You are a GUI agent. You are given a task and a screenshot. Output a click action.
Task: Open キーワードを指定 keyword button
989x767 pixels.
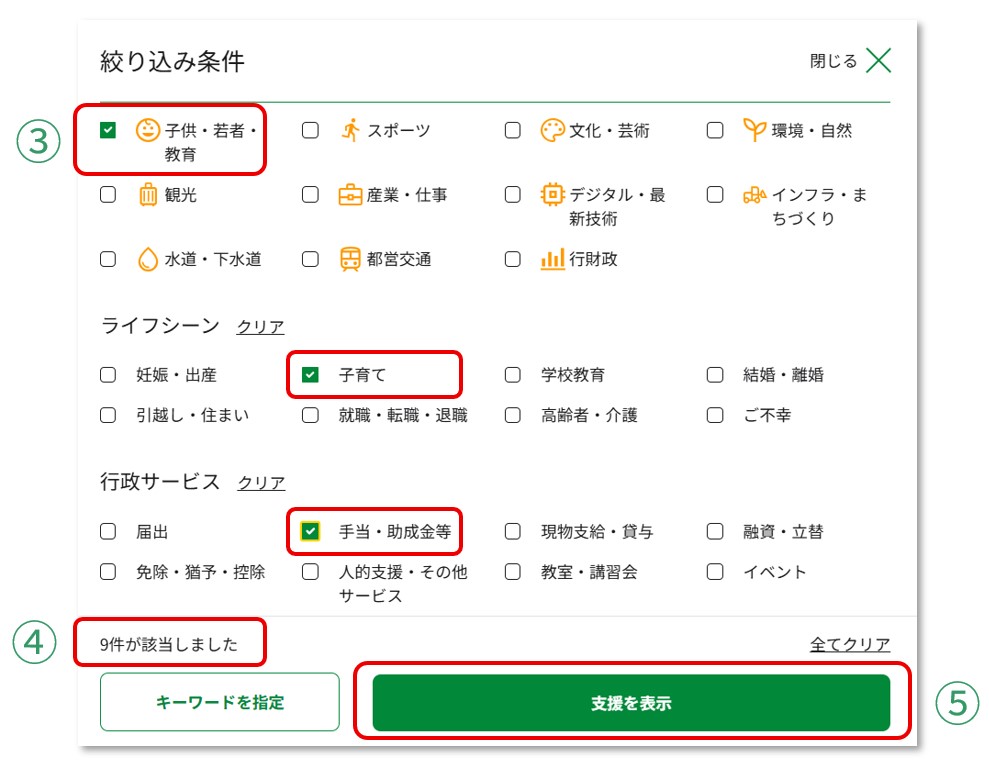(x=220, y=702)
